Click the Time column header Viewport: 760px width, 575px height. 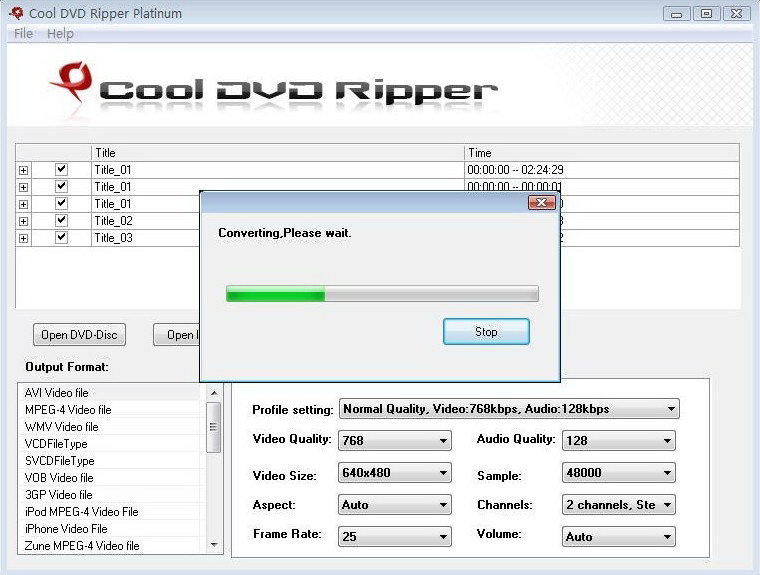click(x=602, y=153)
